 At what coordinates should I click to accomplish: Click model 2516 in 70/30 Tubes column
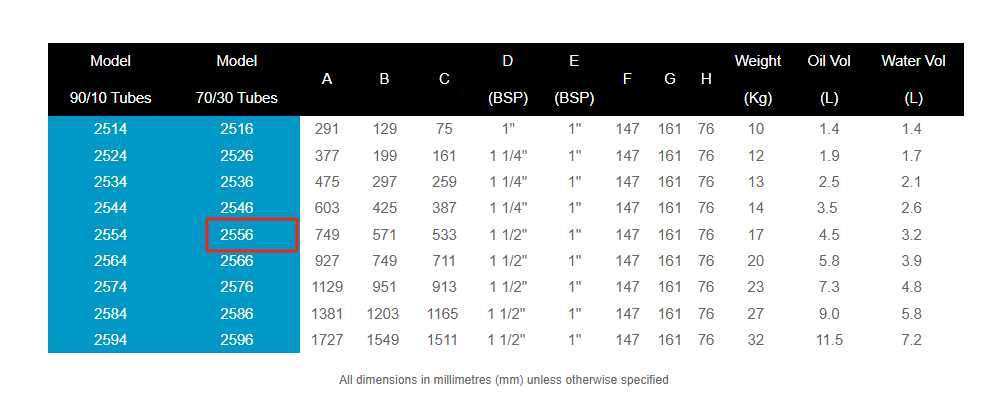[x=237, y=129]
